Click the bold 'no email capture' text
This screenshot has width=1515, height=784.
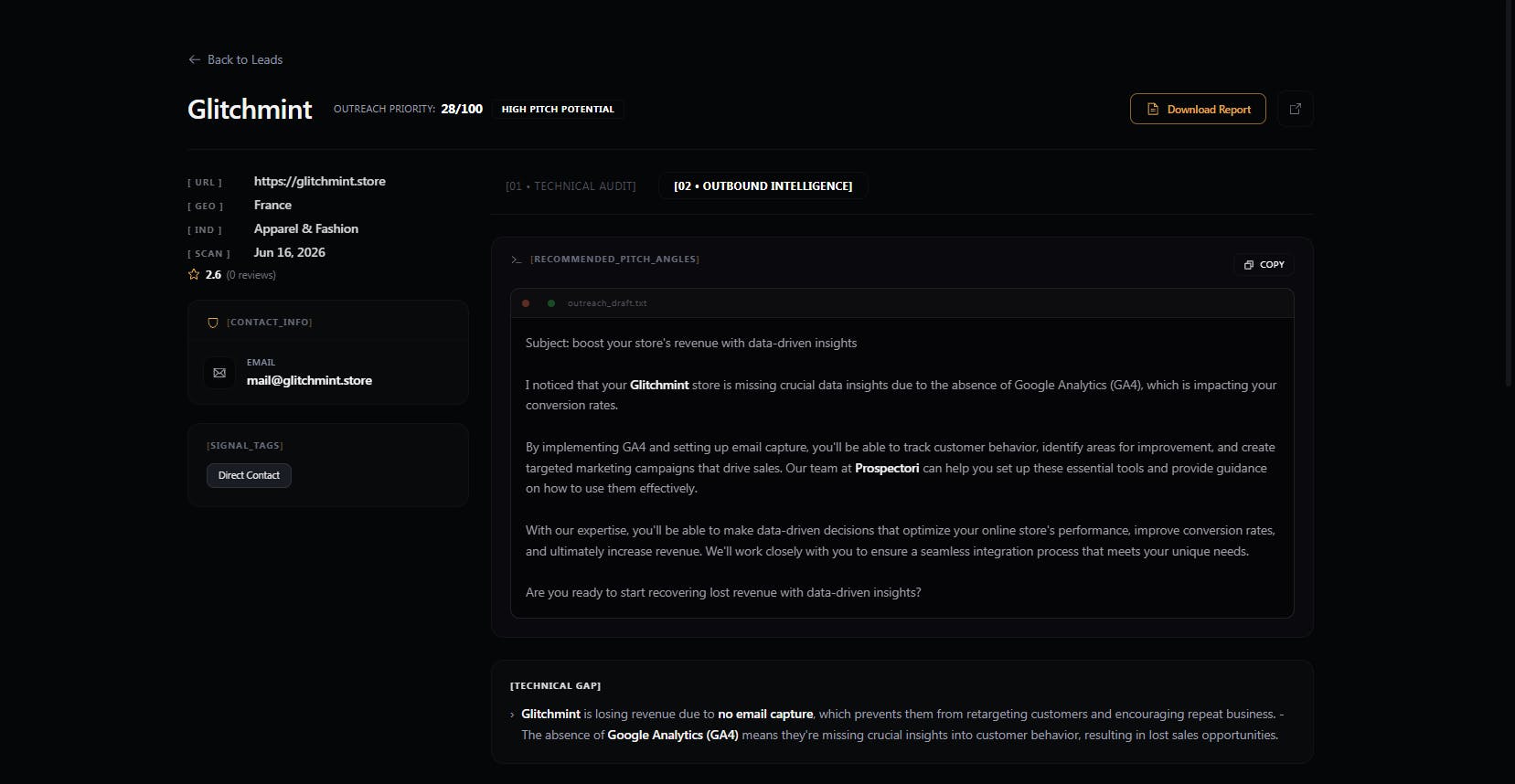click(x=765, y=715)
